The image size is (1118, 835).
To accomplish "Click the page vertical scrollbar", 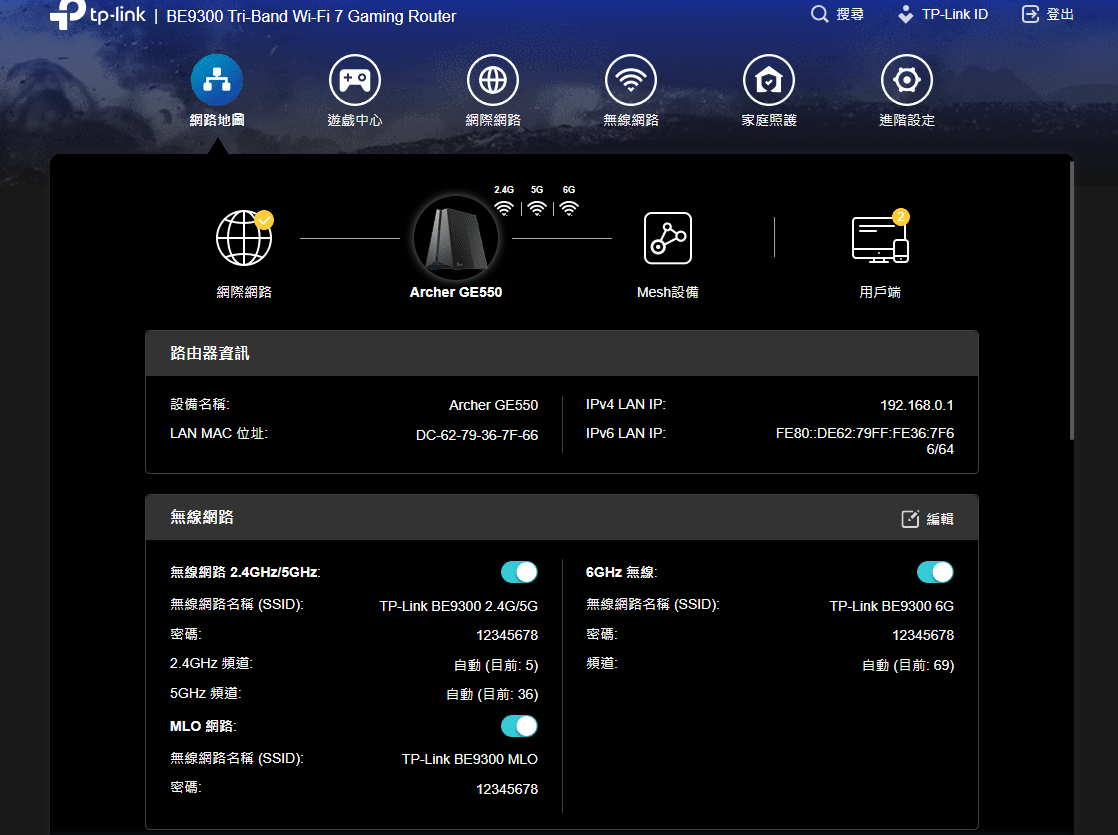I will click(1071, 300).
